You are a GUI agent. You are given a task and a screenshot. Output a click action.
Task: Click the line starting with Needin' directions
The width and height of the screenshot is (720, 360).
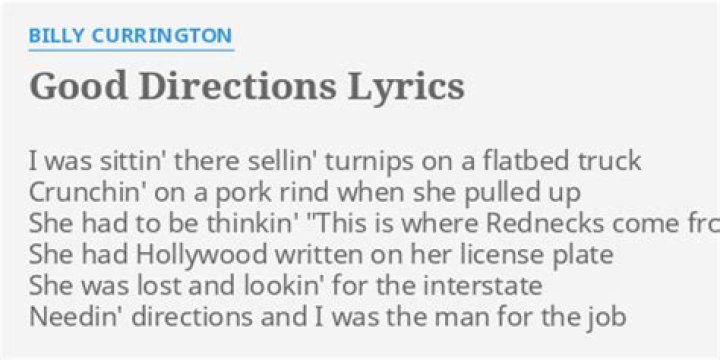[x=327, y=317]
